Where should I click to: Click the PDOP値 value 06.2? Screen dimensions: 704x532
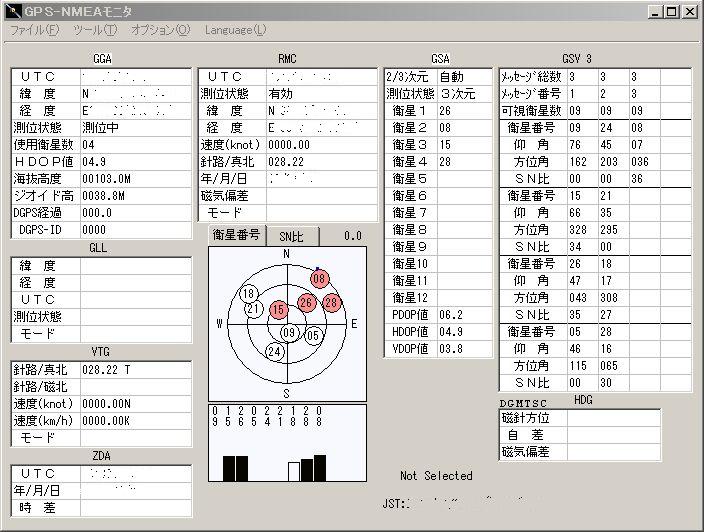click(x=451, y=315)
